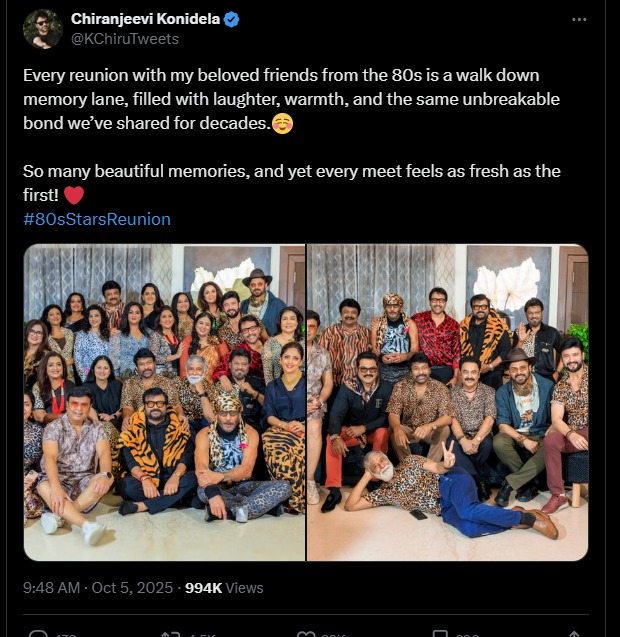This screenshot has width=620, height=637.
Task: Click the like count number
Action: click(335, 634)
